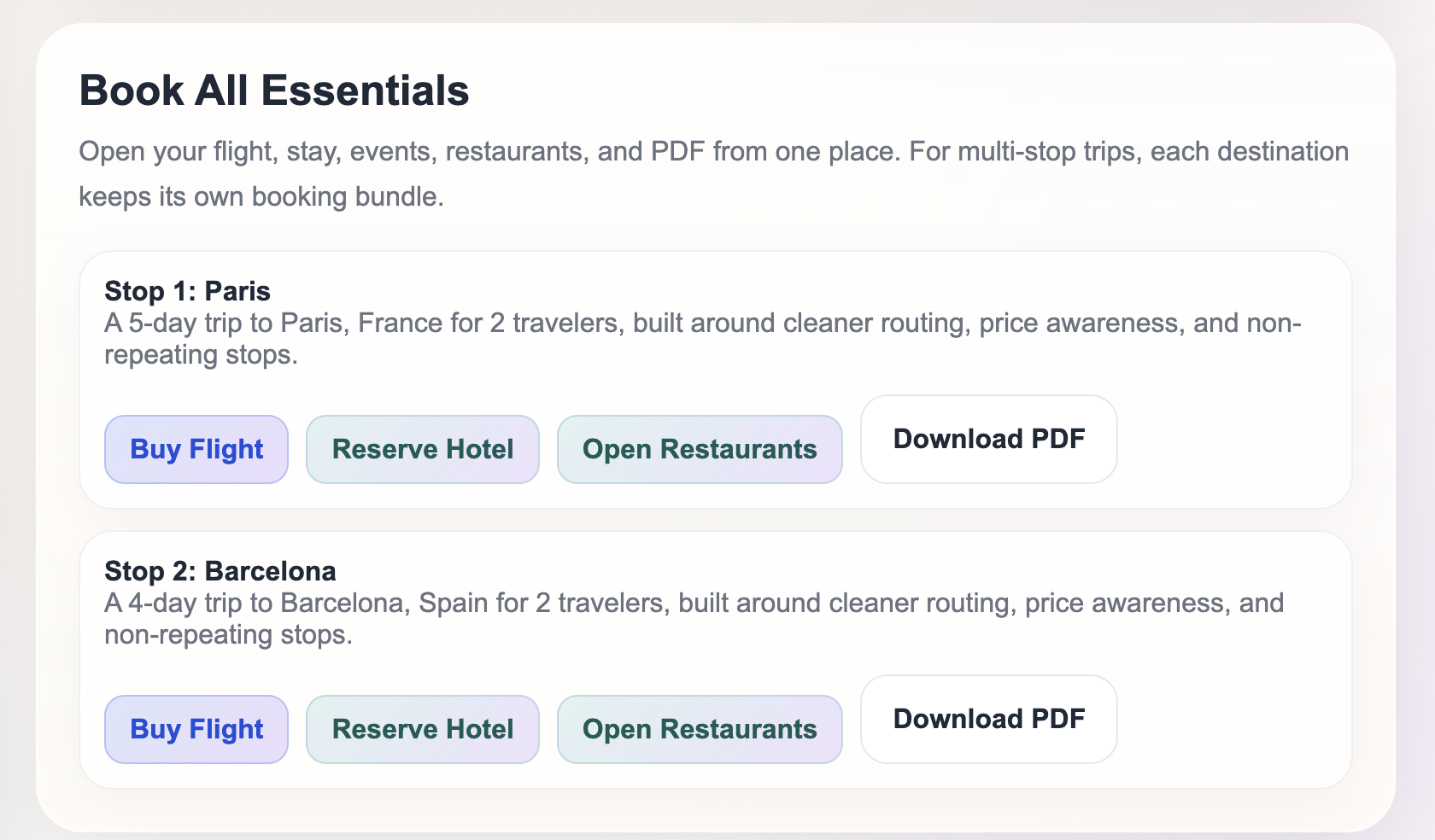Image resolution: width=1435 pixels, height=840 pixels.
Task: Click the Book All Essentials heading
Action: (x=274, y=90)
